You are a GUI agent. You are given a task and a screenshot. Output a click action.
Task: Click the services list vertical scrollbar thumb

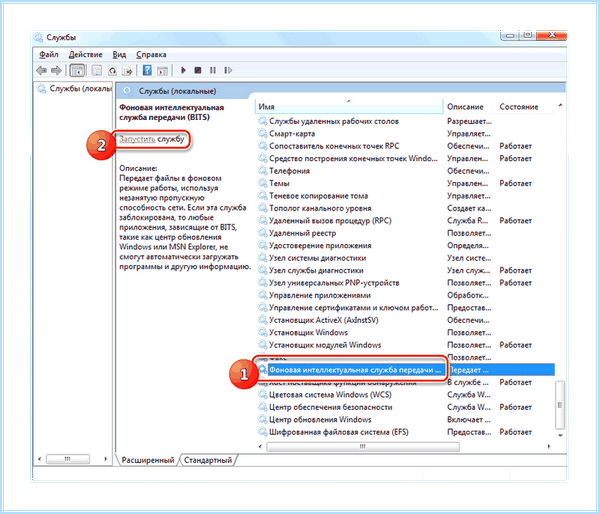coord(560,405)
